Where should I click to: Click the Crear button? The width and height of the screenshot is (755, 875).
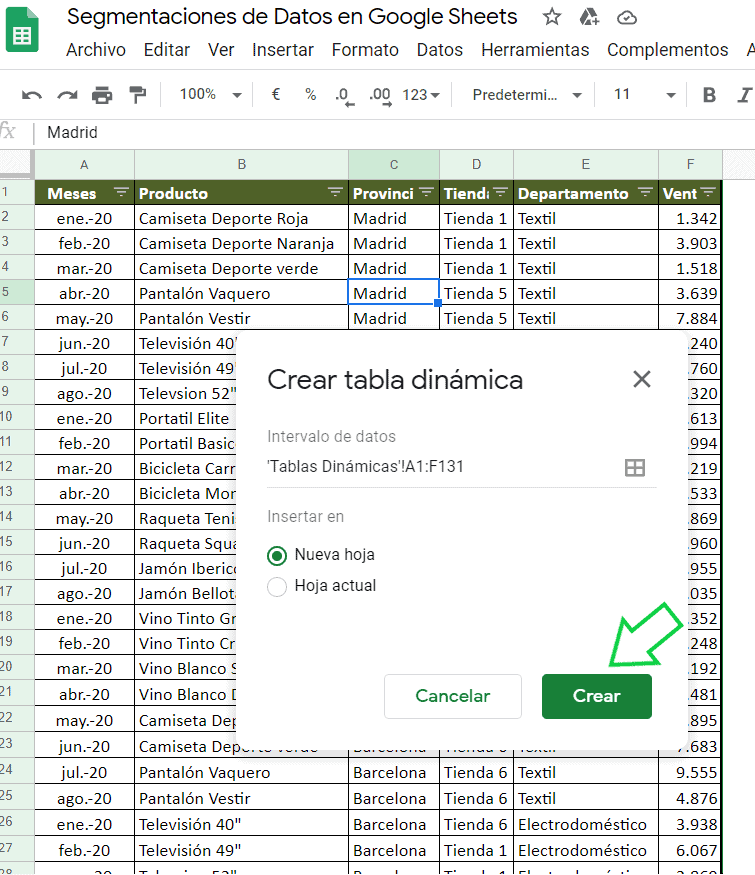pos(597,696)
